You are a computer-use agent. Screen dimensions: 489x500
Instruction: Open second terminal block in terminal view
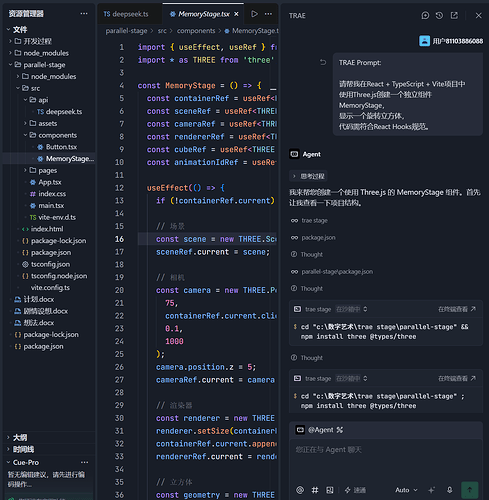coord(457,378)
